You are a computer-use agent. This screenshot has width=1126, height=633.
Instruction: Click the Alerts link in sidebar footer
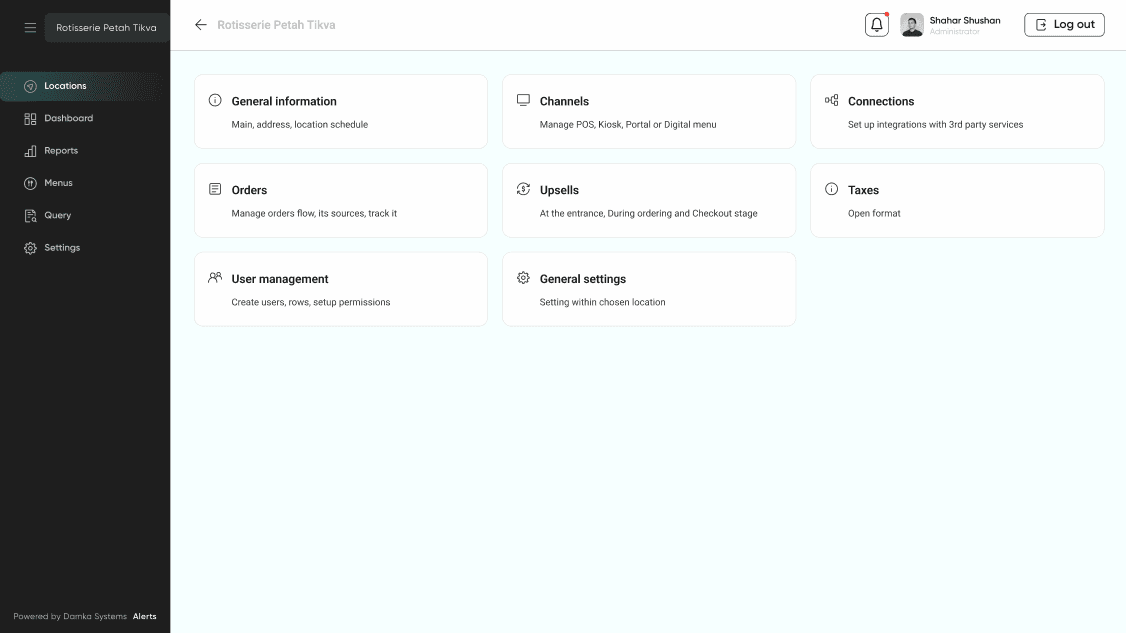tap(144, 616)
